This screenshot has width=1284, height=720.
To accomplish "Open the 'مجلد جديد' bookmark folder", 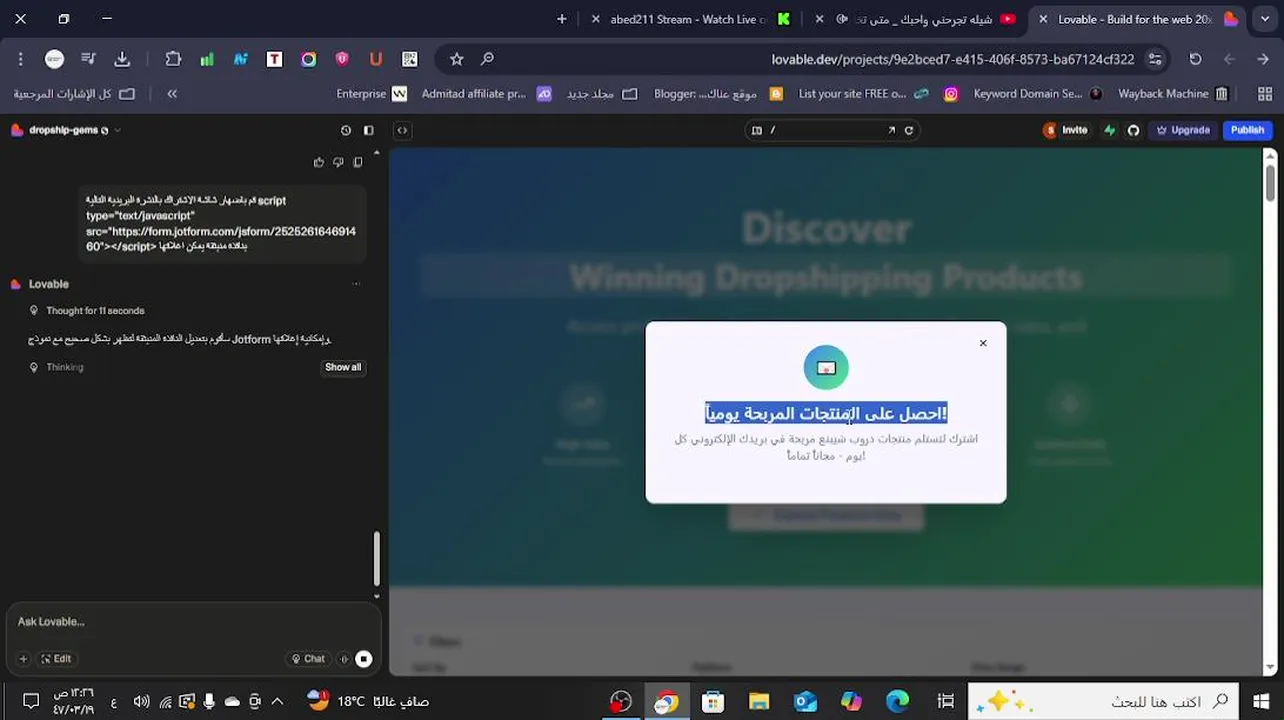I will pos(601,94).
